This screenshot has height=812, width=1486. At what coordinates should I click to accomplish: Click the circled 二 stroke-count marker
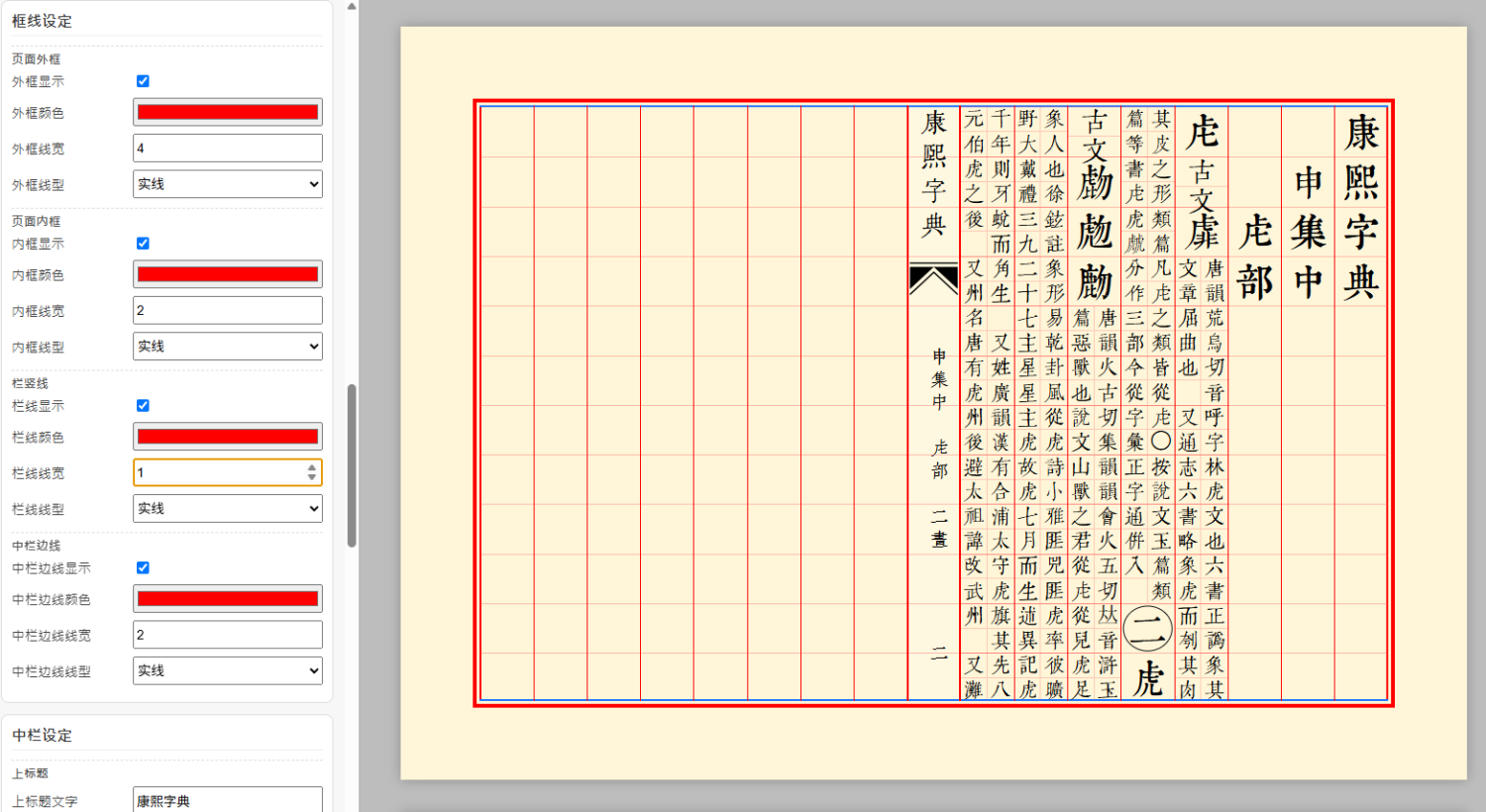[x=1148, y=630]
